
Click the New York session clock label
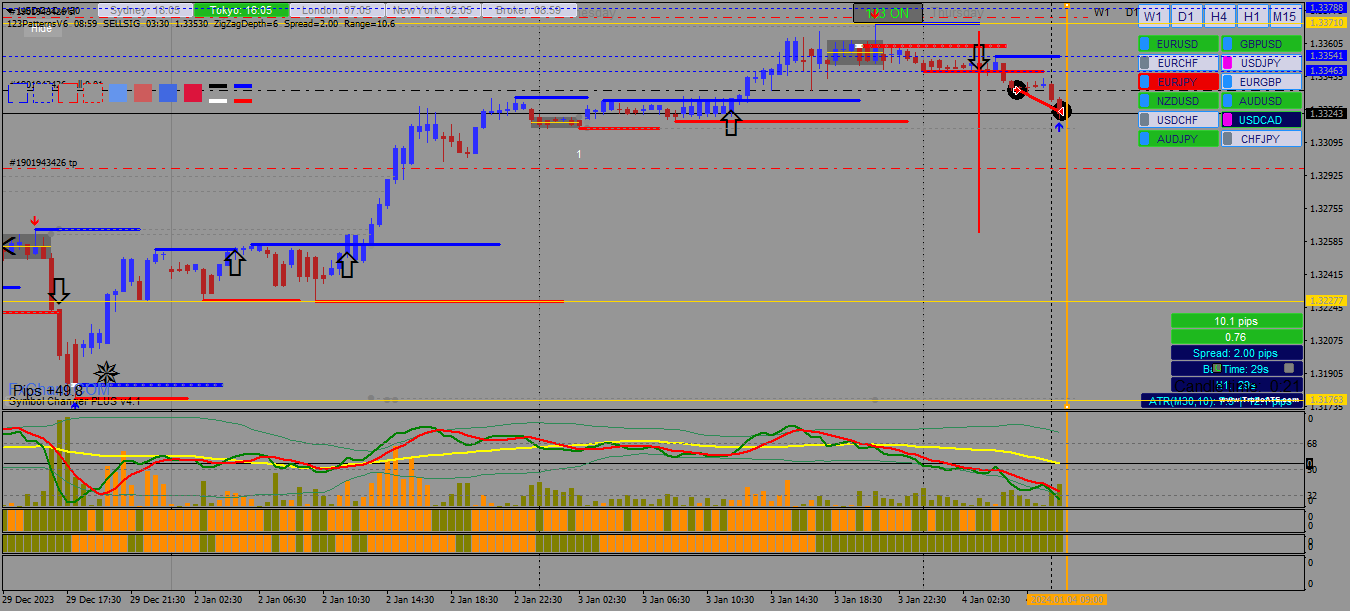point(432,10)
